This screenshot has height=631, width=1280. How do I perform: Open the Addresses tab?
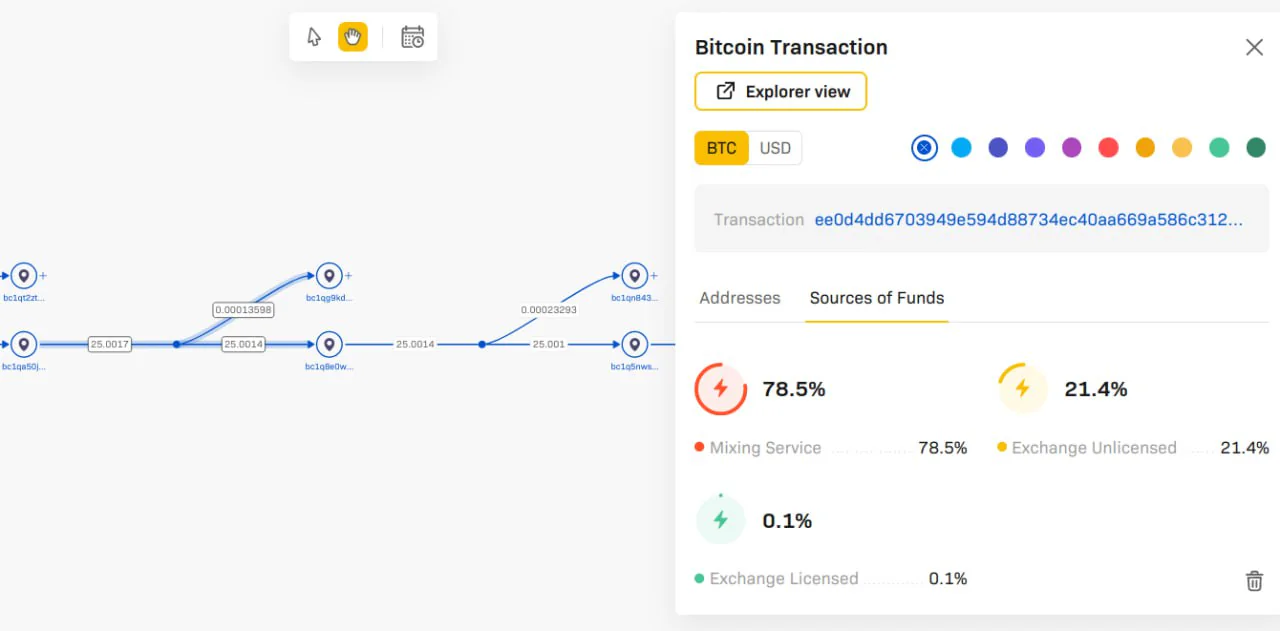coord(740,298)
